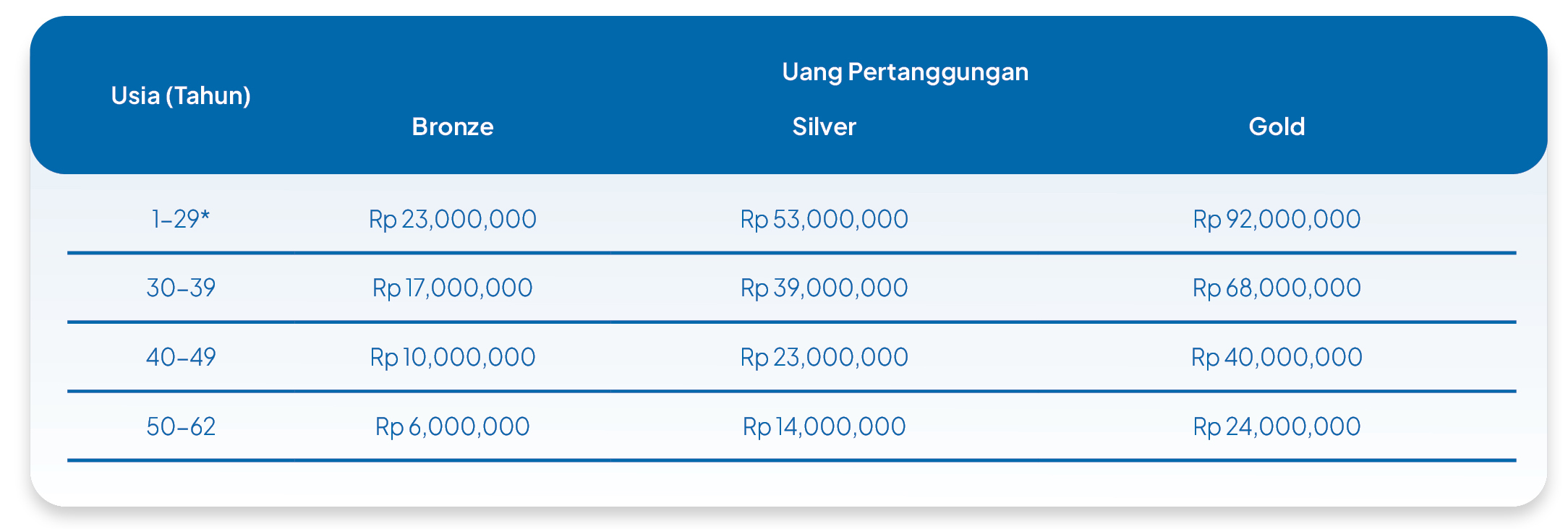Click the Rp 23,000,000 value in 40-49 row
This screenshot has width=1568, height=529.
pos(824,357)
